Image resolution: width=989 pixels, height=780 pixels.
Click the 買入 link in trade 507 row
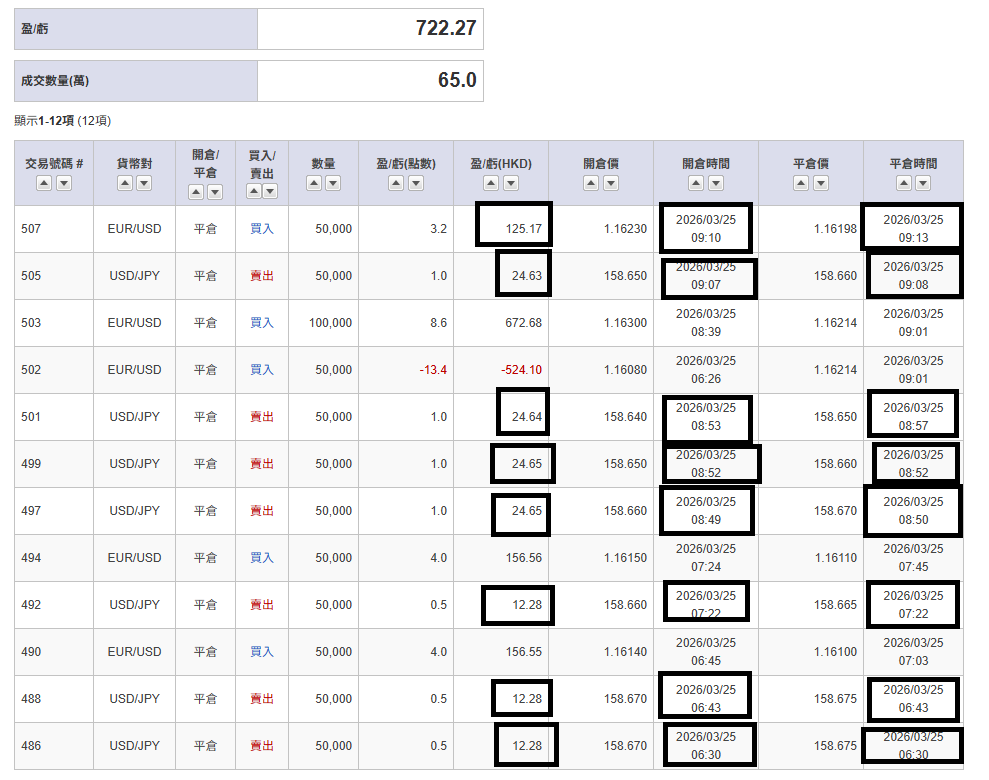262,229
